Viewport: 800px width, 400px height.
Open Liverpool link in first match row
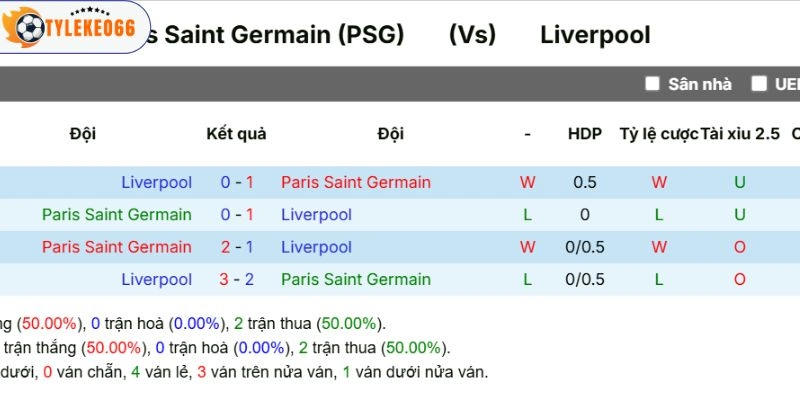[x=156, y=182]
